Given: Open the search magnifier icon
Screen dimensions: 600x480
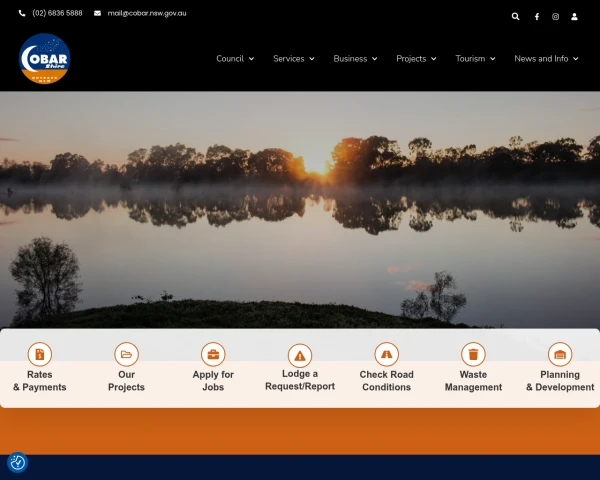Looking at the screenshot, I should [516, 16].
